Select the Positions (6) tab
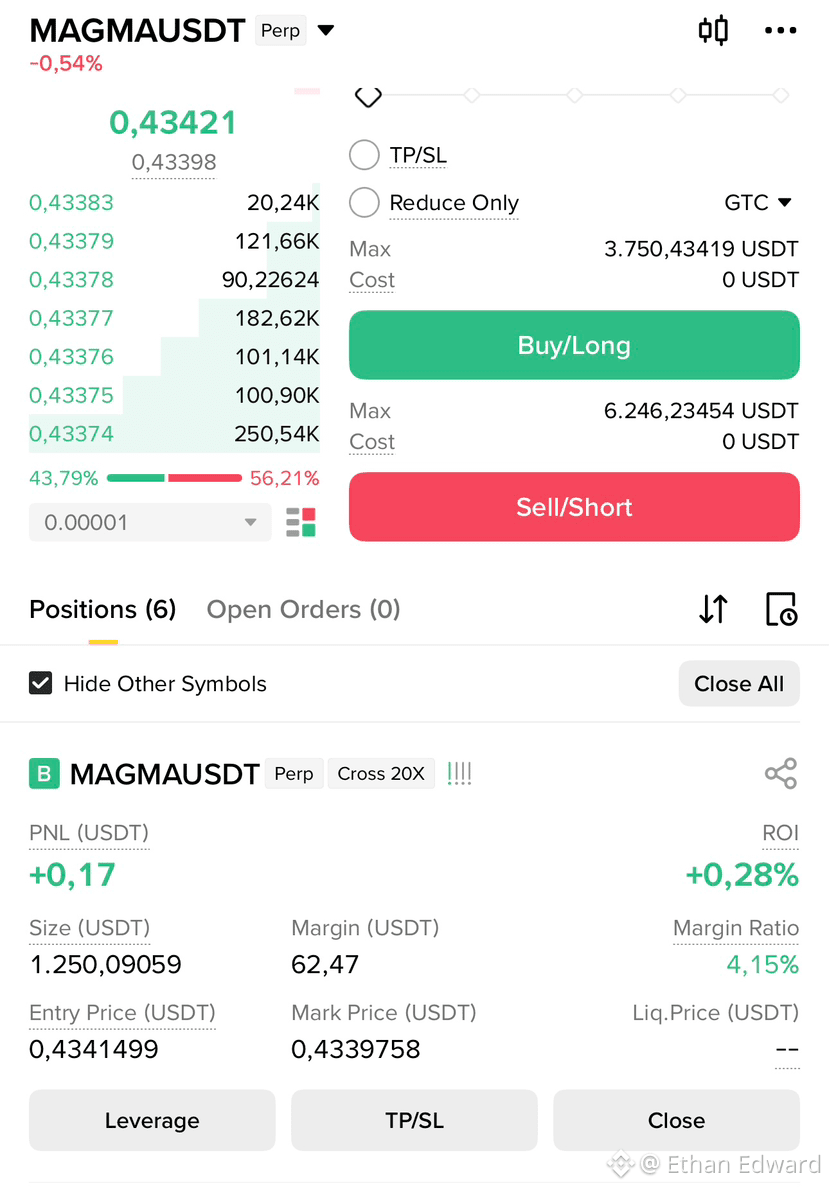The height and width of the screenshot is (1189, 829). (x=102, y=609)
